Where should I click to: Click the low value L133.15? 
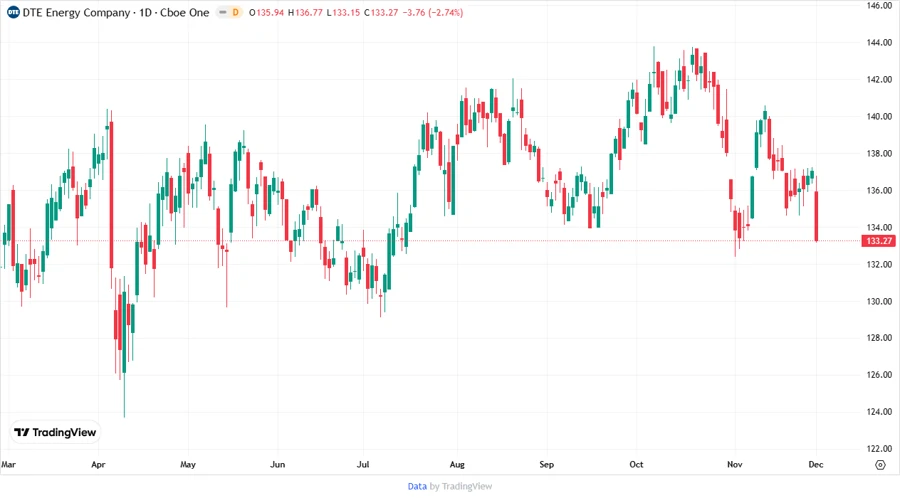[x=343, y=12]
